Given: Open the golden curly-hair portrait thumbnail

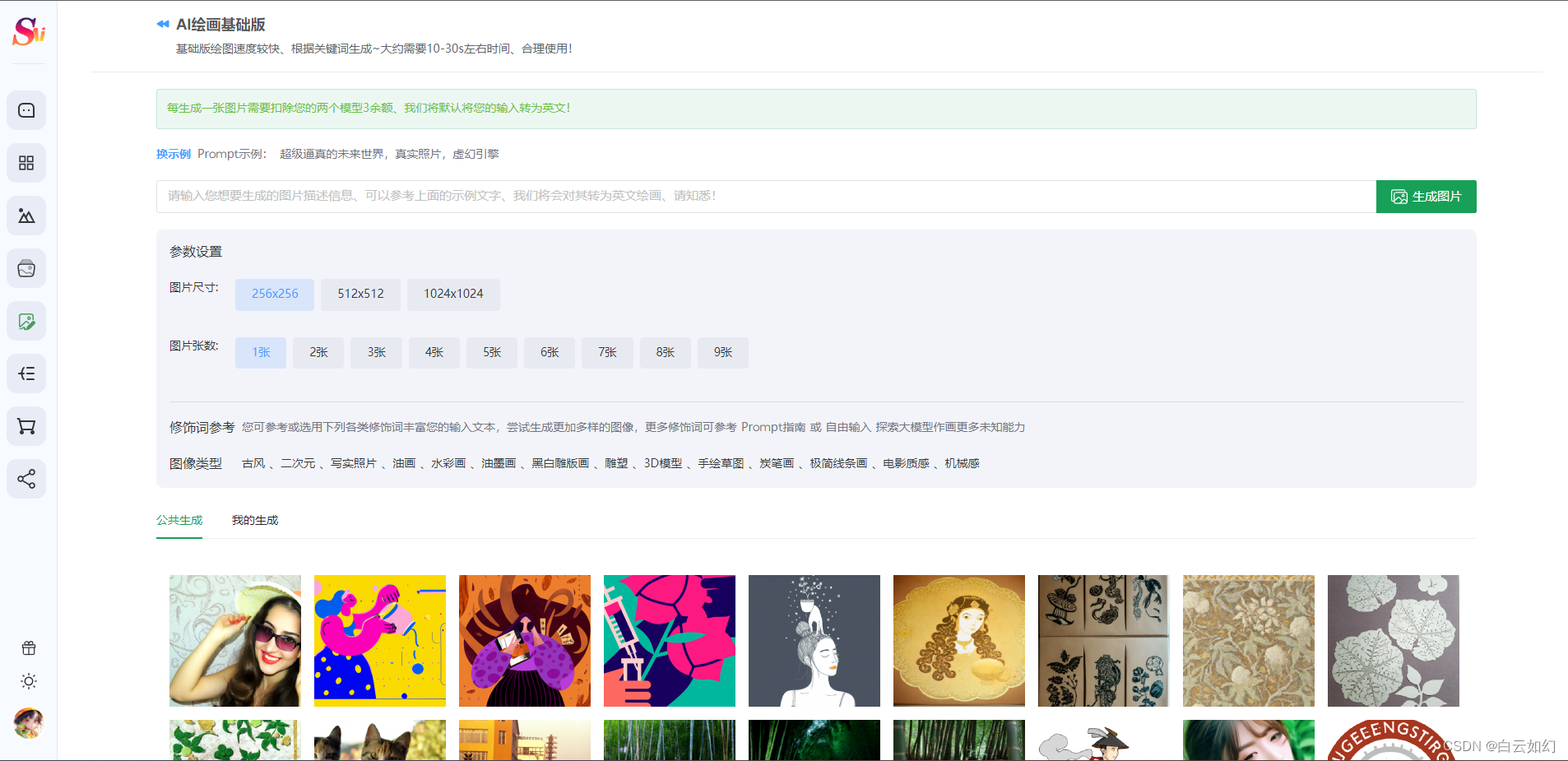Looking at the screenshot, I should coord(959,641).
